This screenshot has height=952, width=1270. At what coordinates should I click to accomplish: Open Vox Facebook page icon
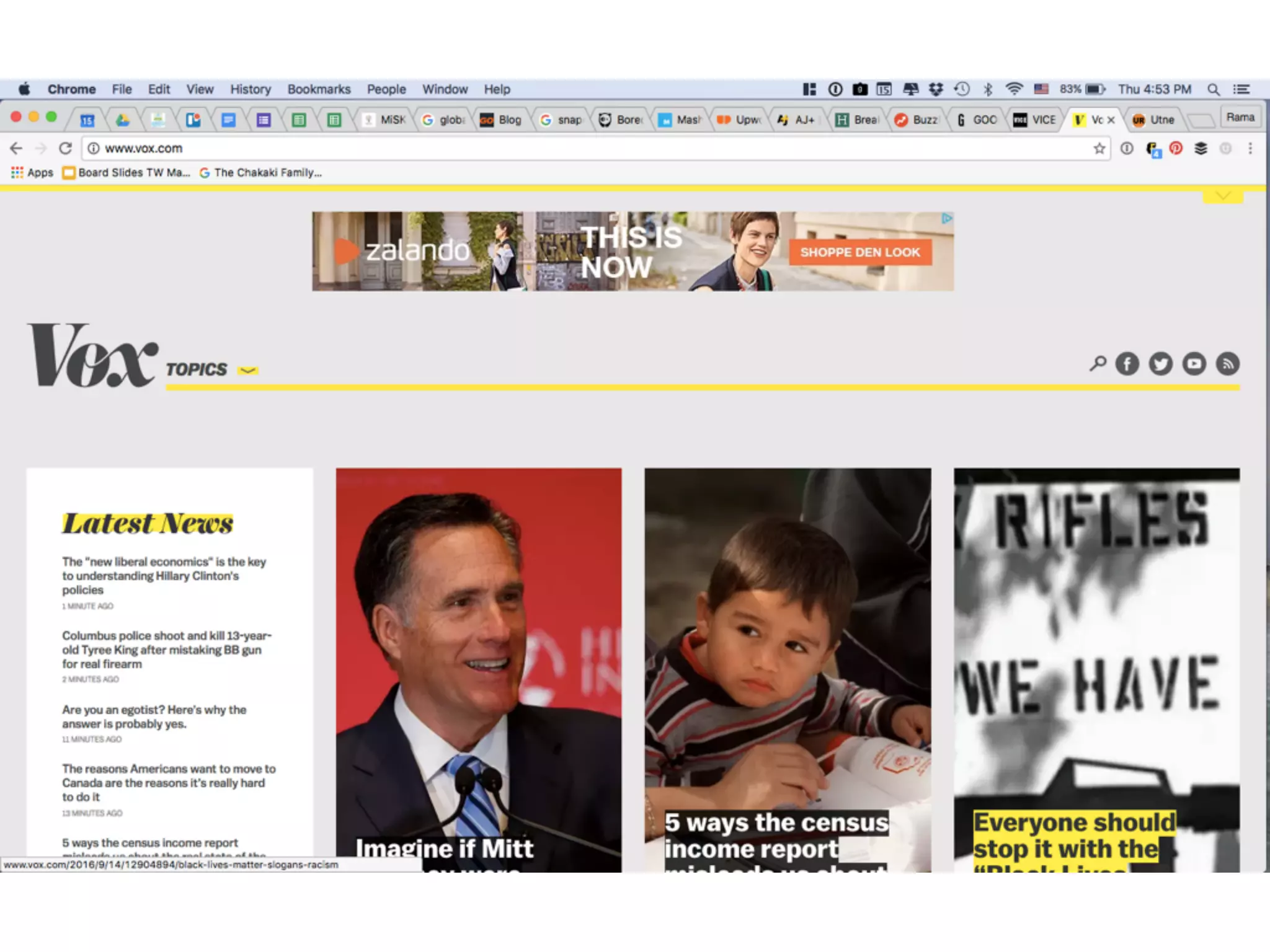1127,364
